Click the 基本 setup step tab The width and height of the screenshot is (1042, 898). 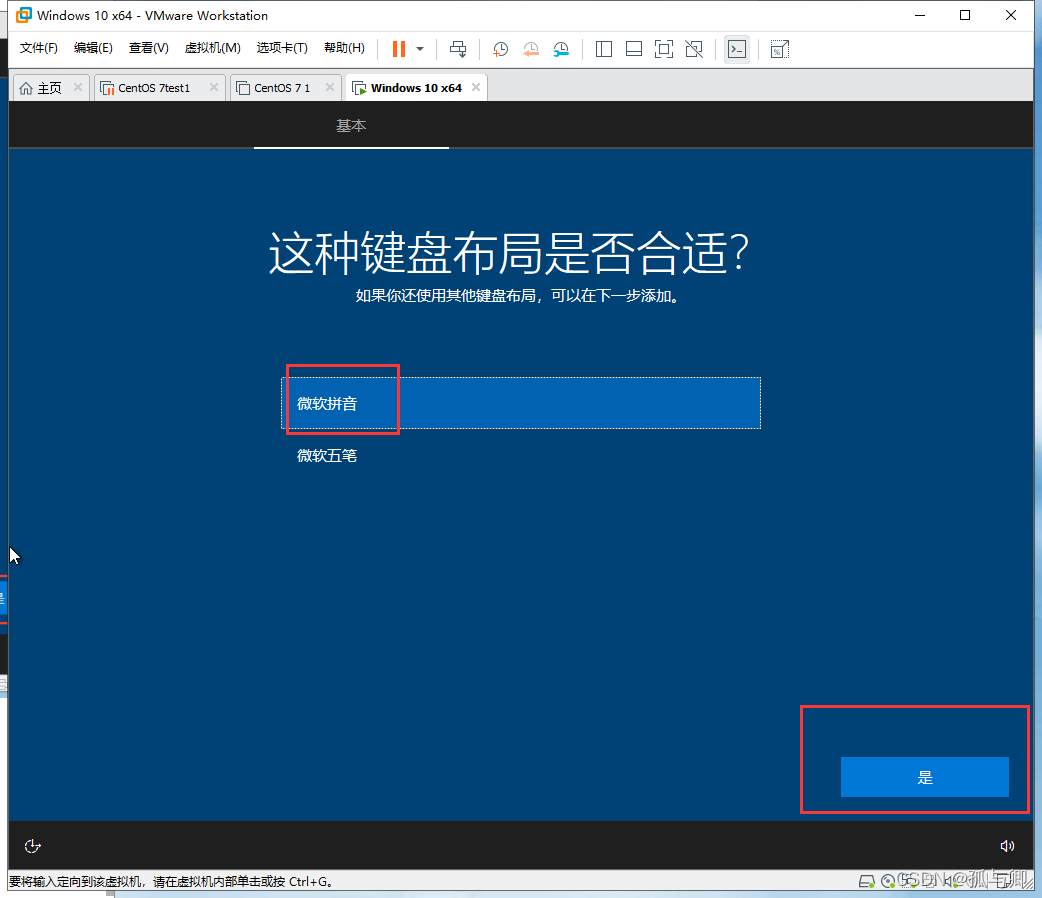pos(351,126)
